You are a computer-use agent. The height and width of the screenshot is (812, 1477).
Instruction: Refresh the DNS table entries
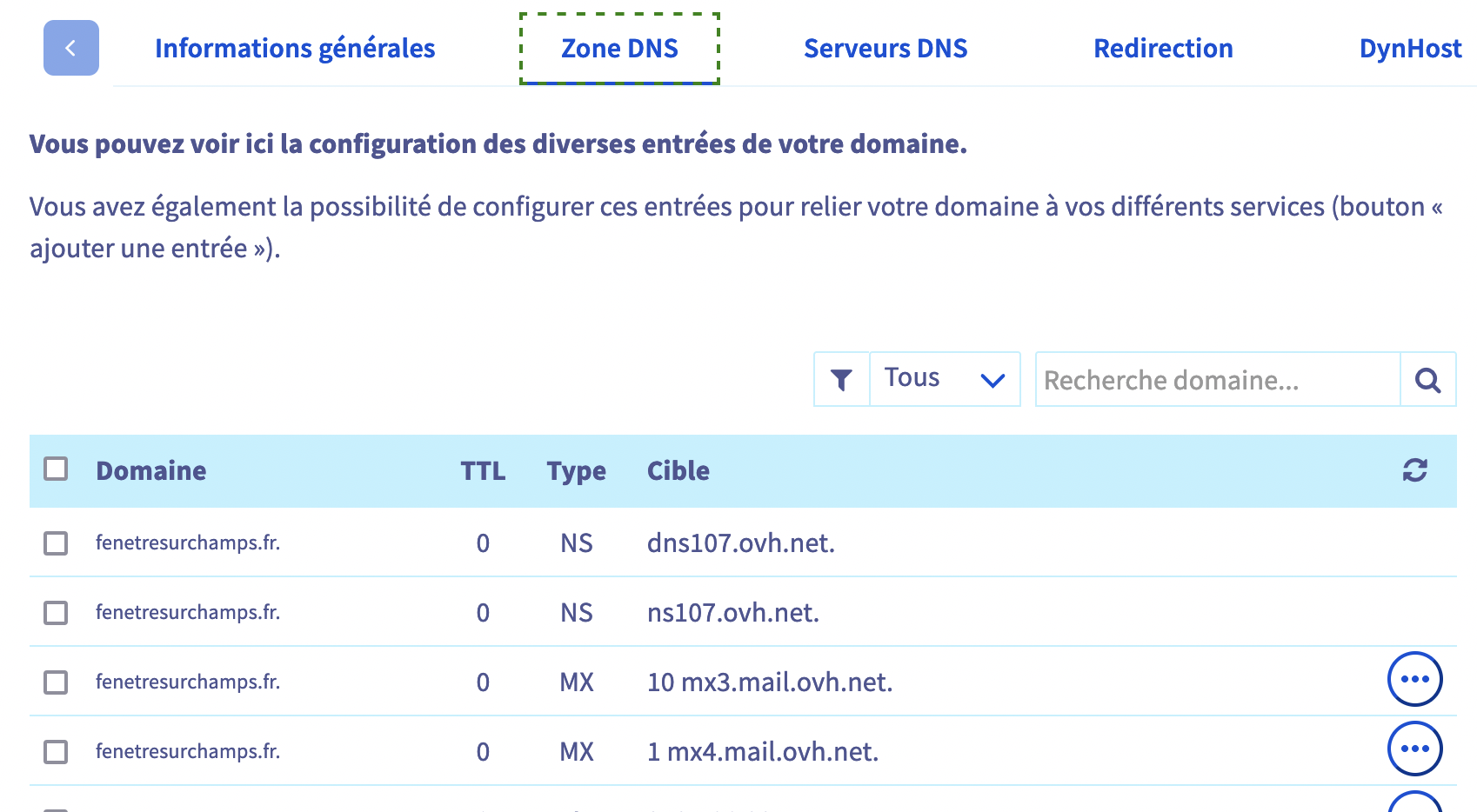pyautogui.click(x=1414, y=470)
